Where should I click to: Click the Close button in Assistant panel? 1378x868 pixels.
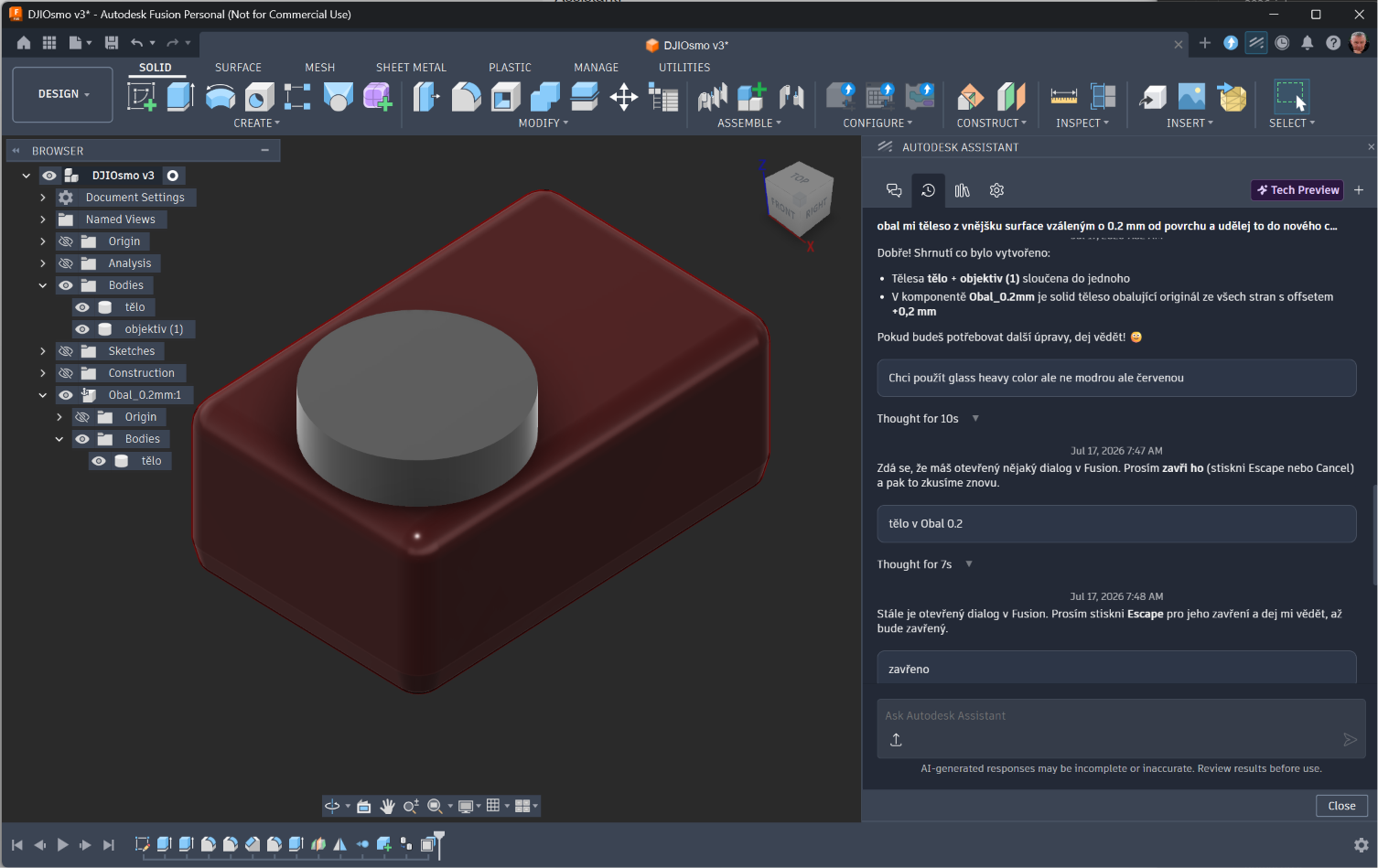[1341, 806]
